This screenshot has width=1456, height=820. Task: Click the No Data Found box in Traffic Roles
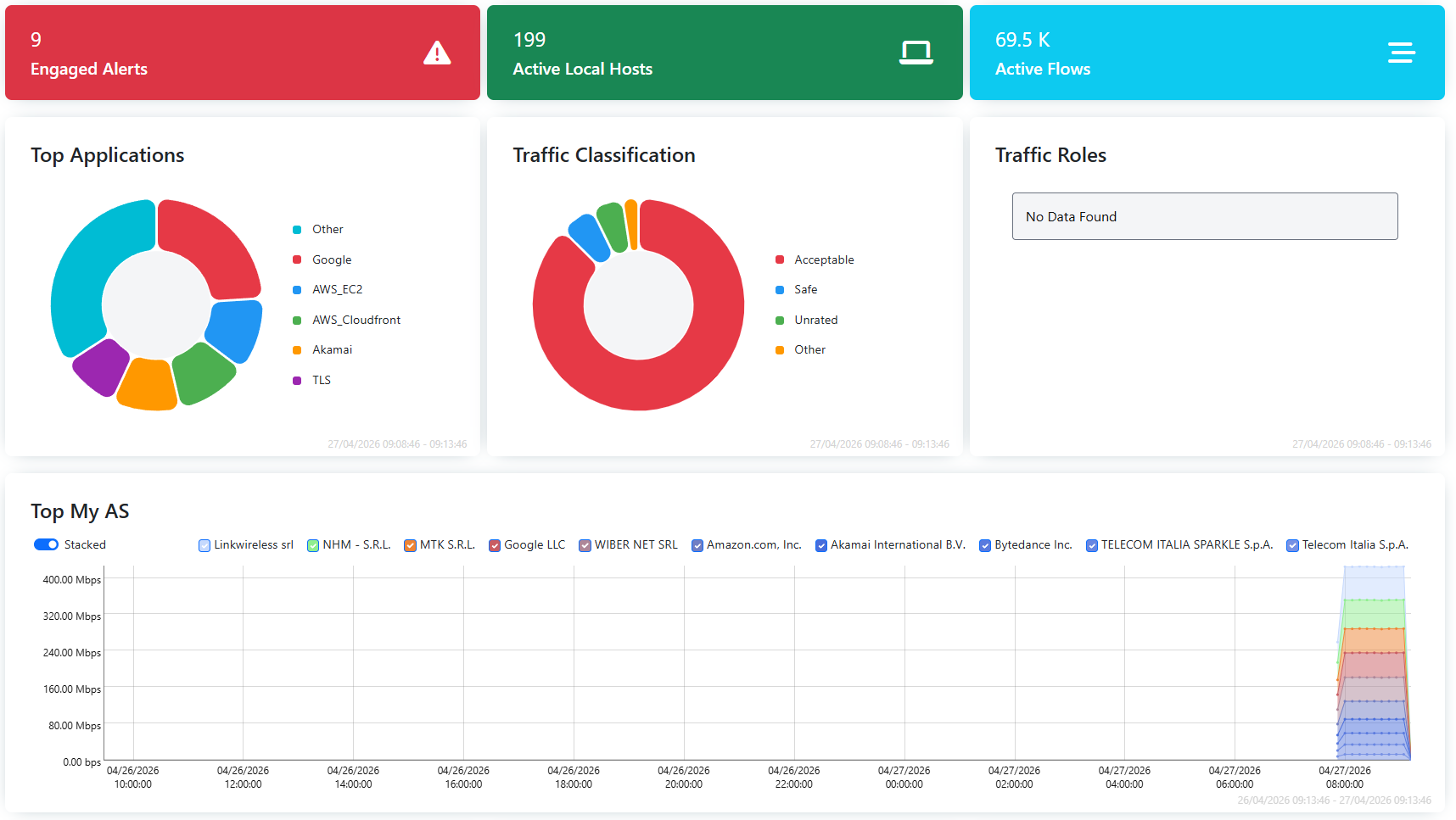[1205, 216]
